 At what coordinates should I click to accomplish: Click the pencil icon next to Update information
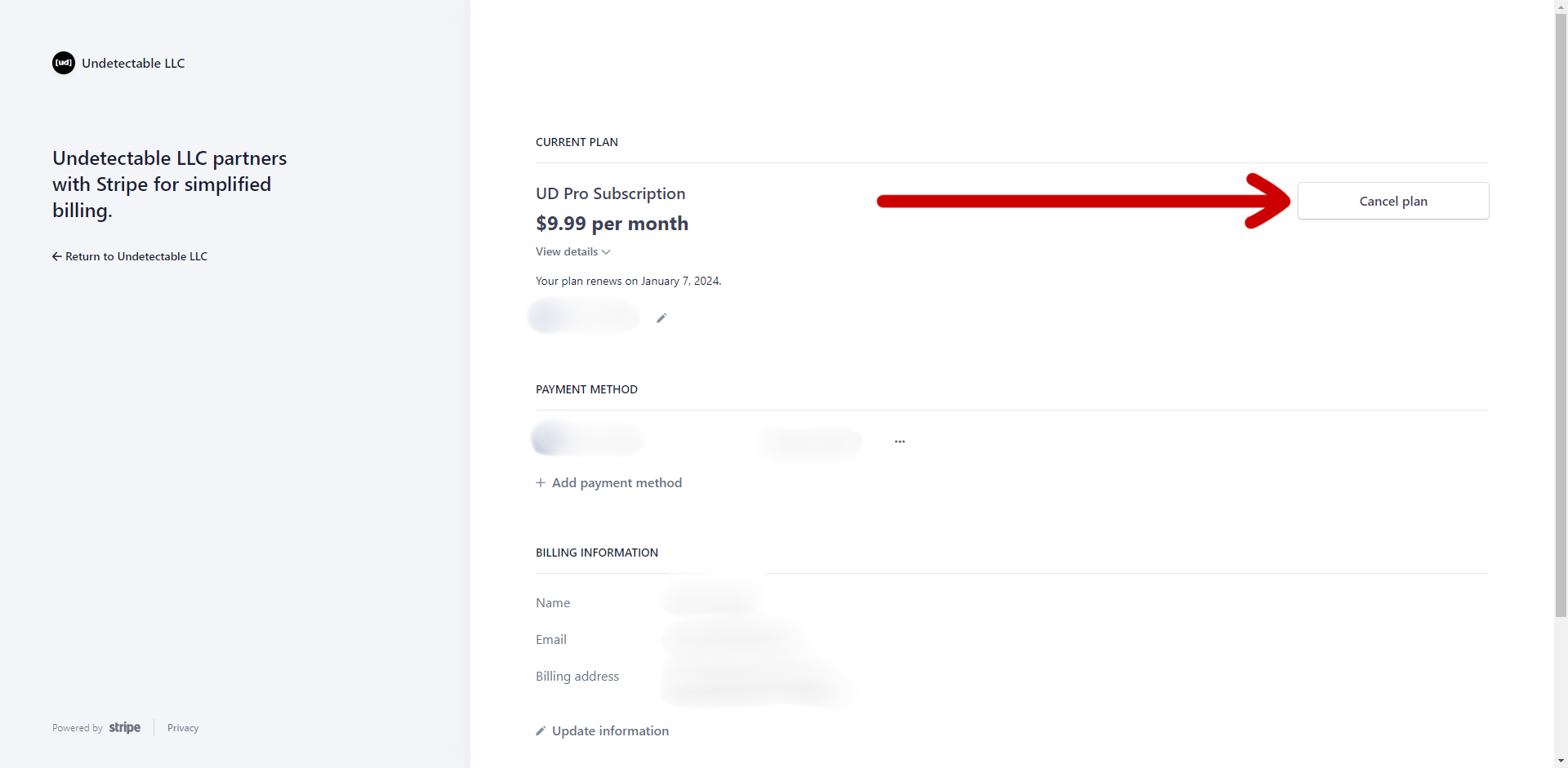(541, 731)
